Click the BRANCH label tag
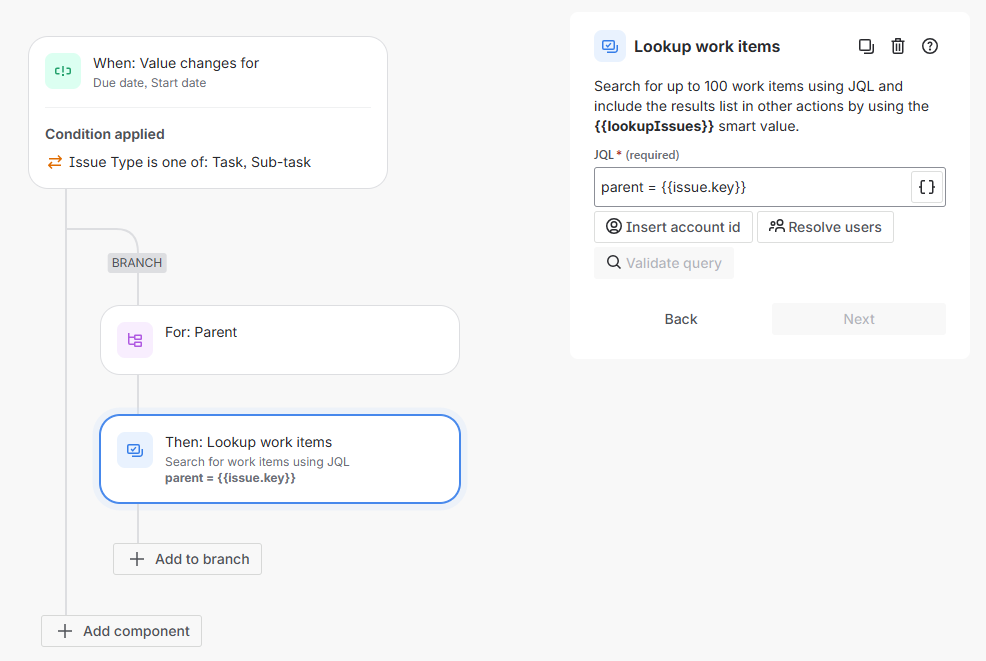The width and height of the screenshot is (986, 661). point(137,263)
